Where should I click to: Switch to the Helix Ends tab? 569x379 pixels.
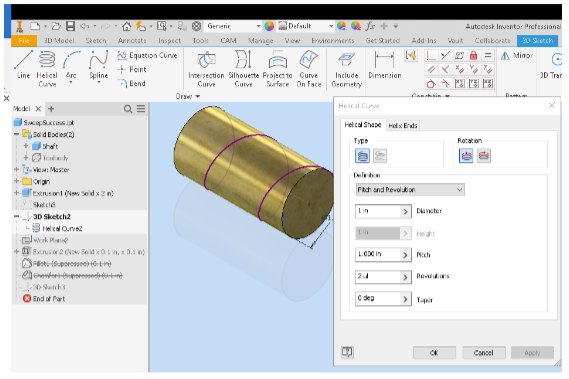pyautogui.click(x=403, y=126)
